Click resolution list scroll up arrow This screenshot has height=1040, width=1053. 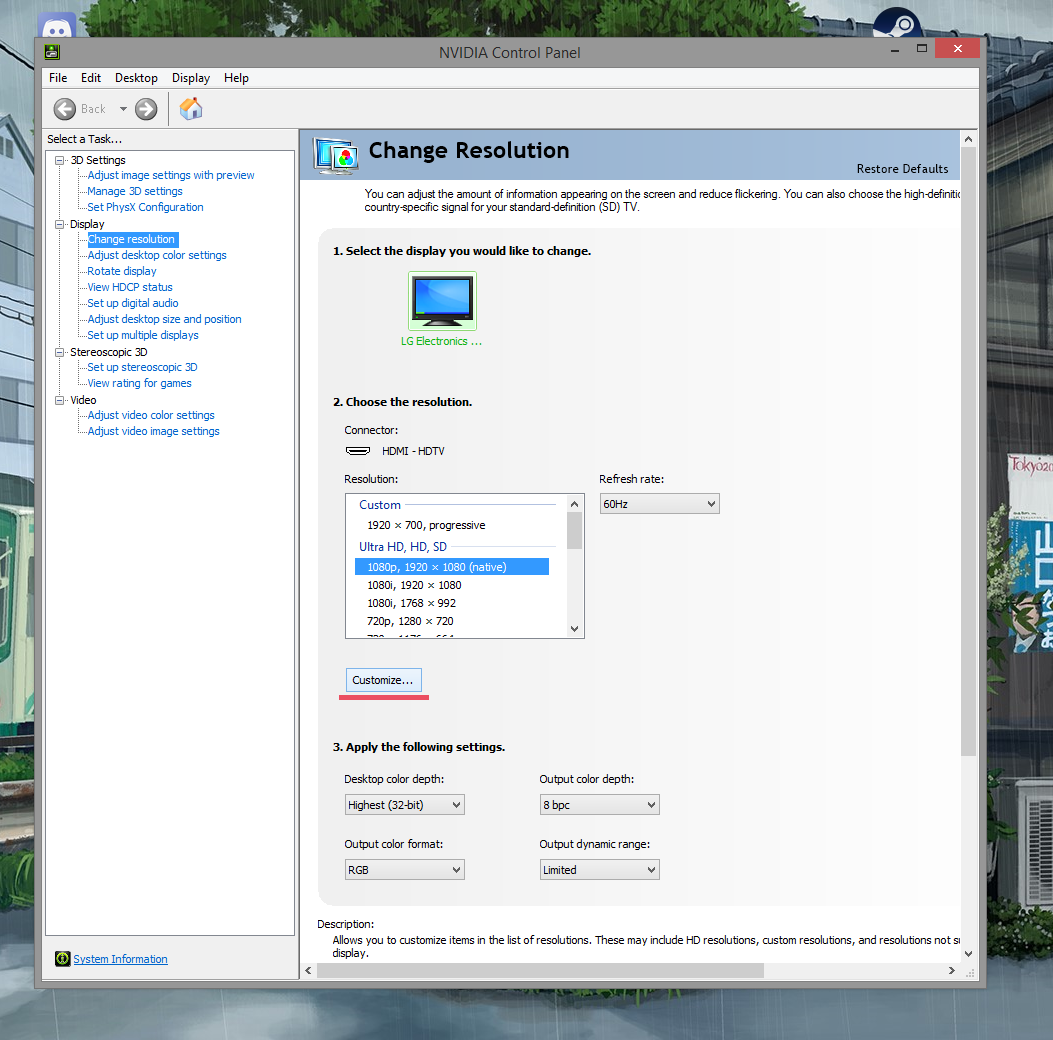click(574, 504)
